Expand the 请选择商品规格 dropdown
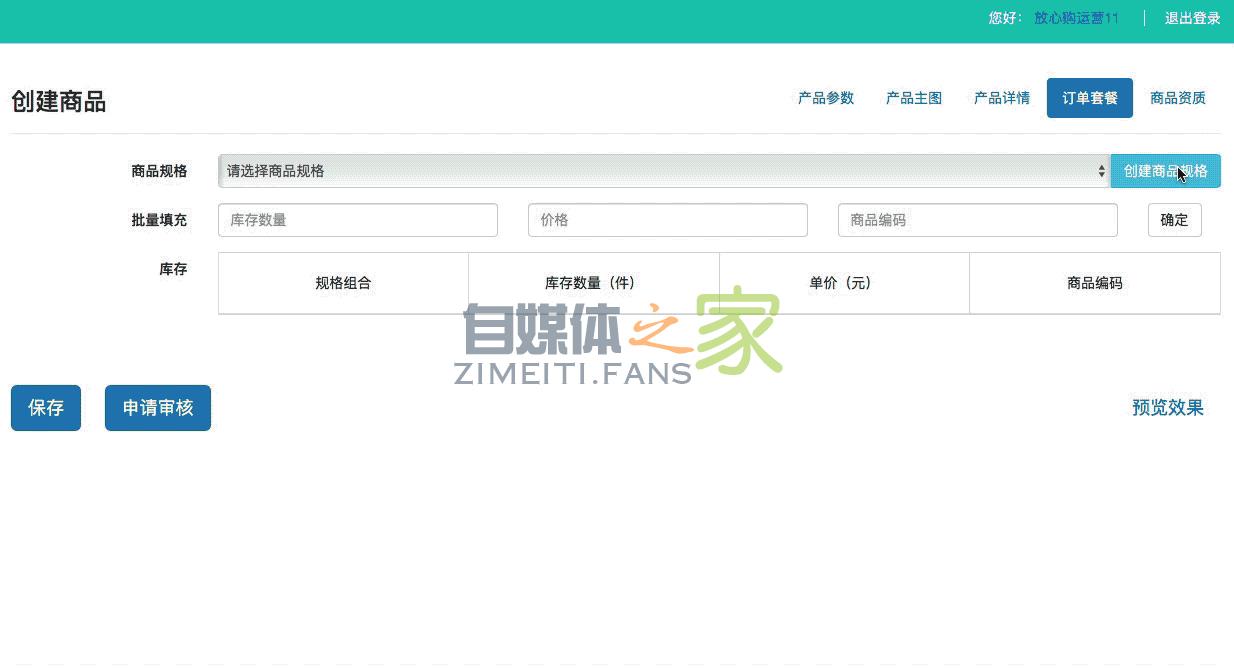The image size is (1234, 668). 663,171
